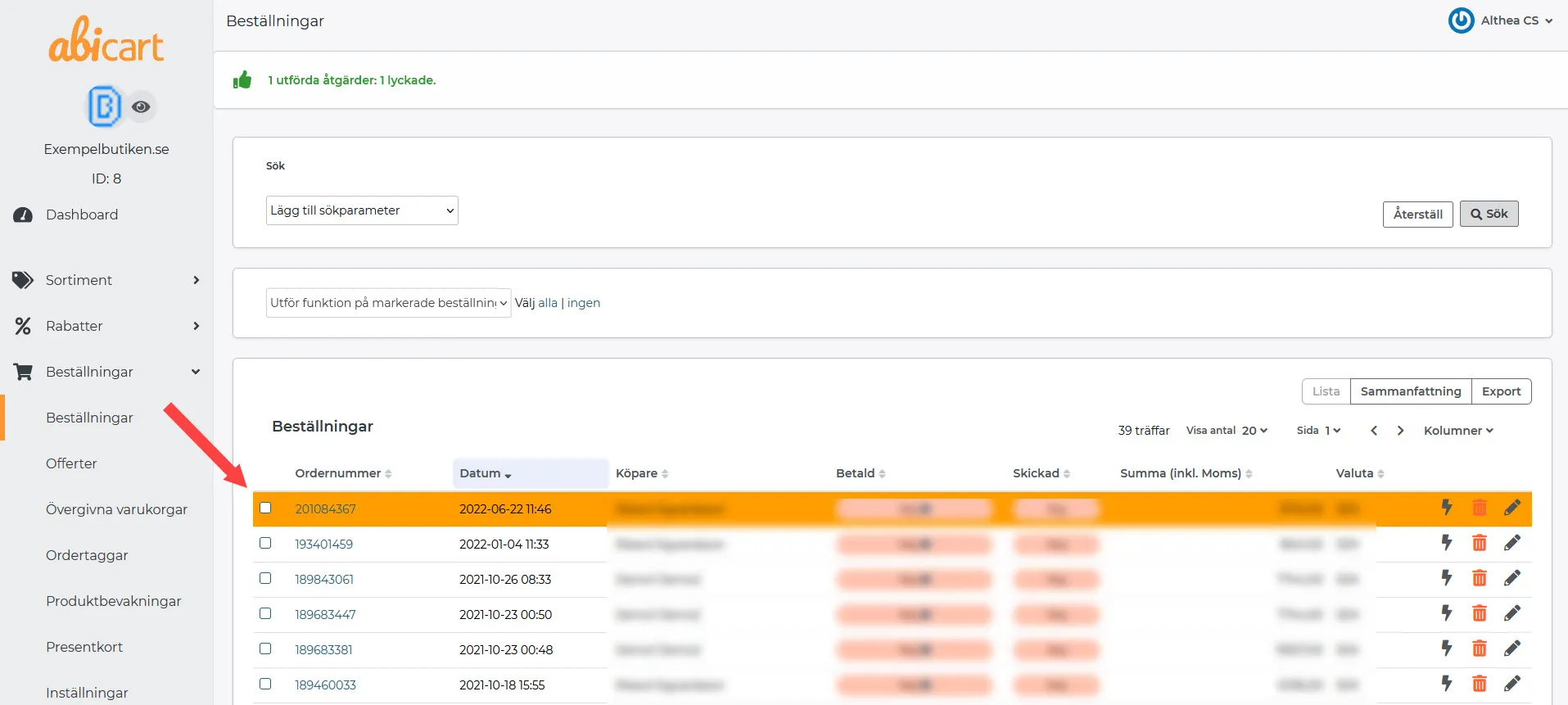Viewport: 1568px width, 705px height.
Task: Select checkbox for order 189460033
Action: [x=265, y=684]
